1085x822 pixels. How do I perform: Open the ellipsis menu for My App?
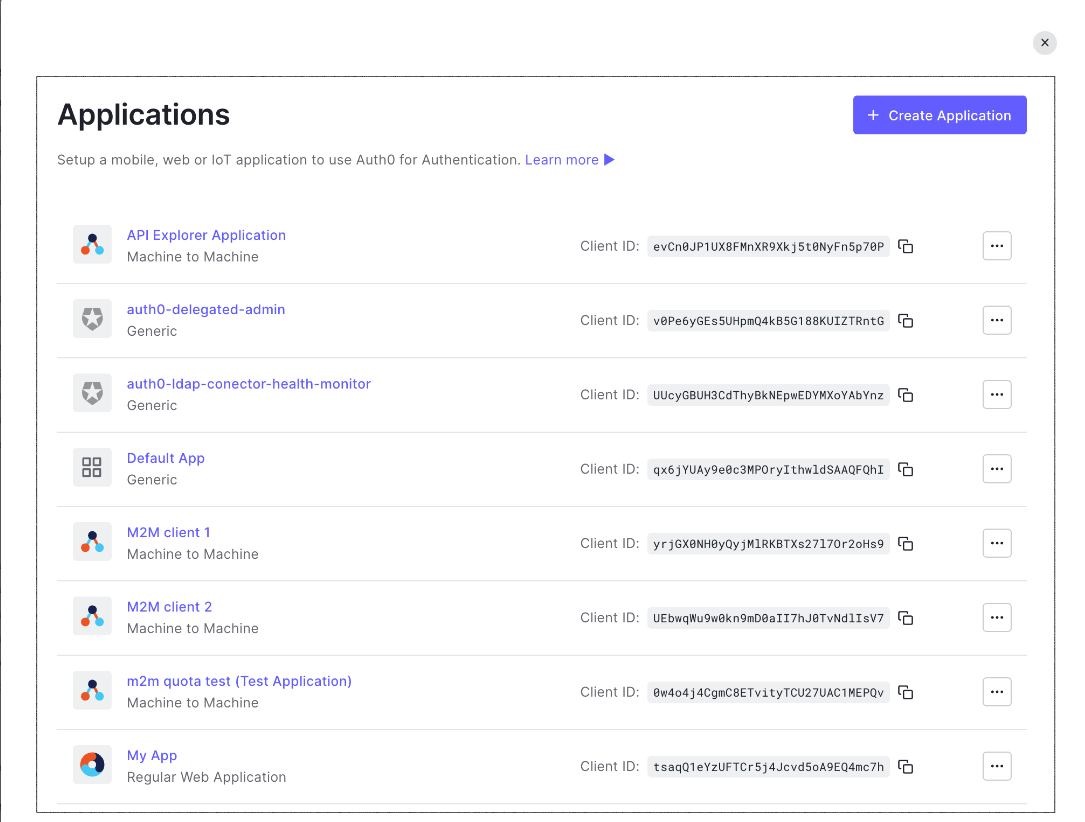tap(996, 767)
